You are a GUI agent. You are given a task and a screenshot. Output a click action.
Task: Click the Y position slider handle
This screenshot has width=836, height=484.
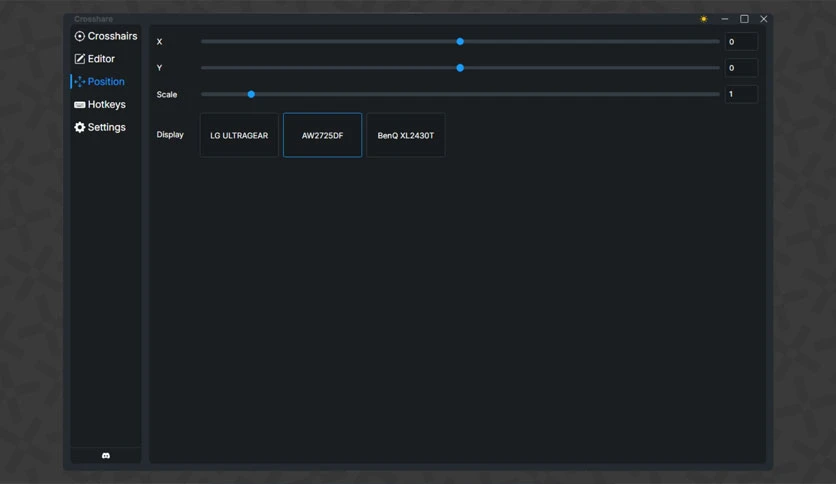(460, 68)
